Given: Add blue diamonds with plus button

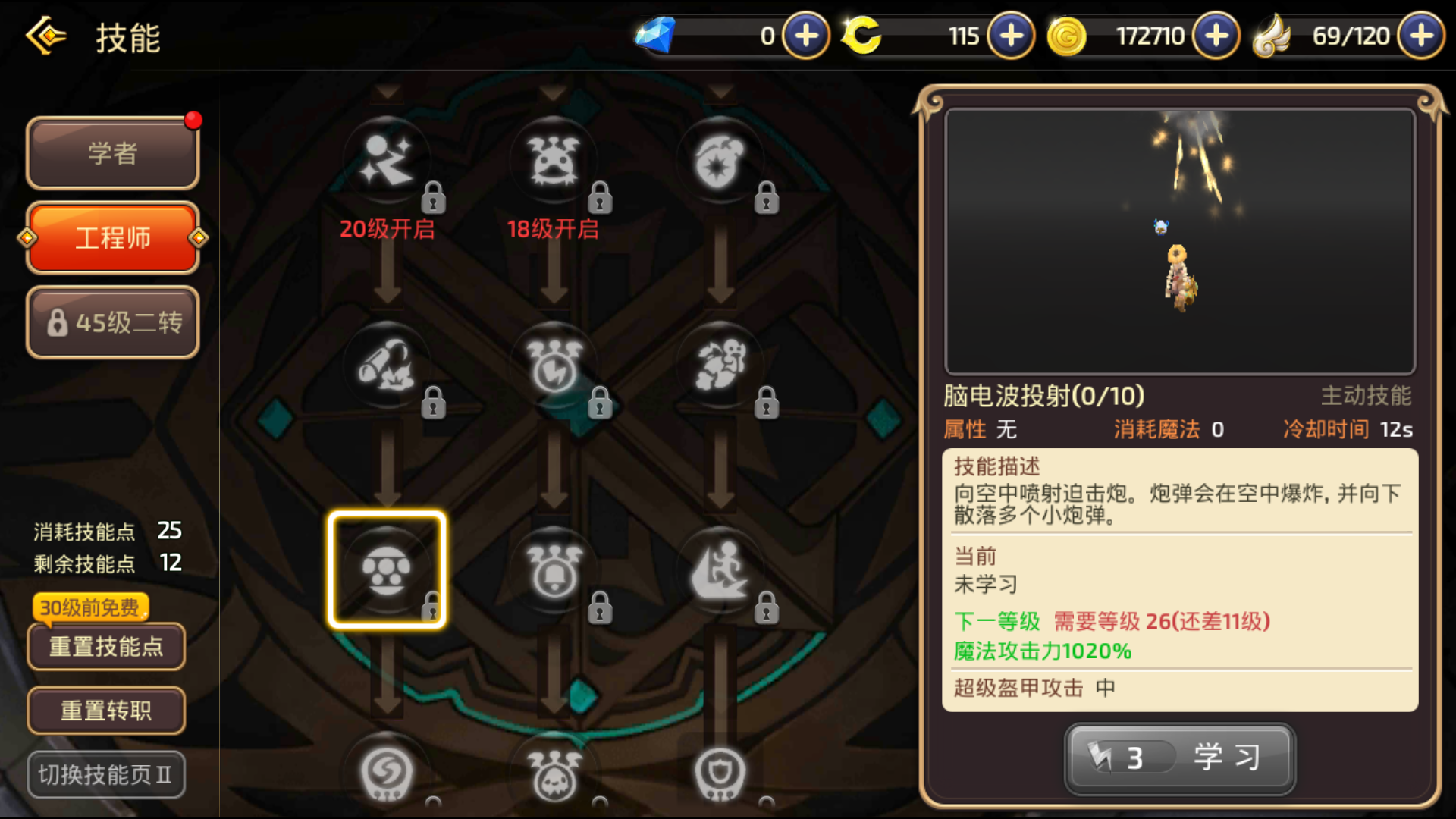Looking at the screenshot, I should 805,36.
